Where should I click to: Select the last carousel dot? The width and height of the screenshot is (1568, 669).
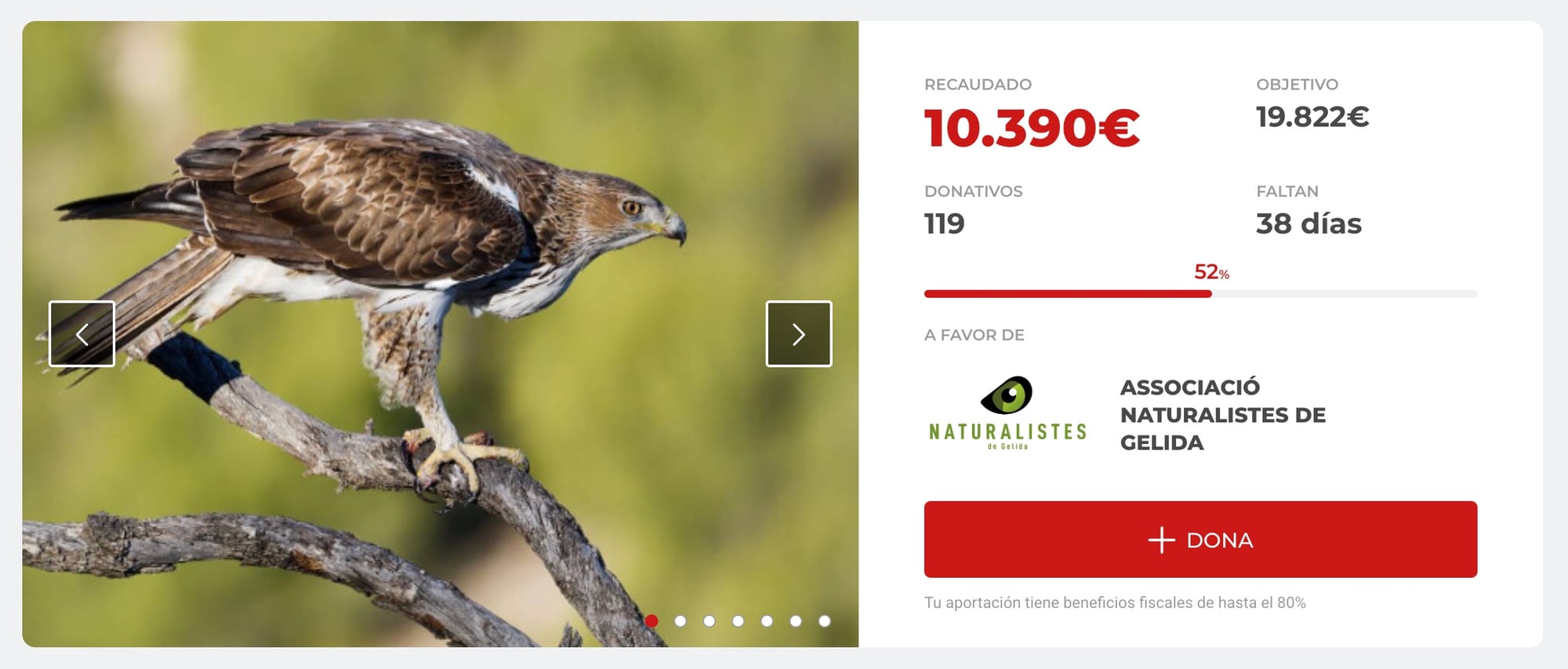click(x=825, y=621)
